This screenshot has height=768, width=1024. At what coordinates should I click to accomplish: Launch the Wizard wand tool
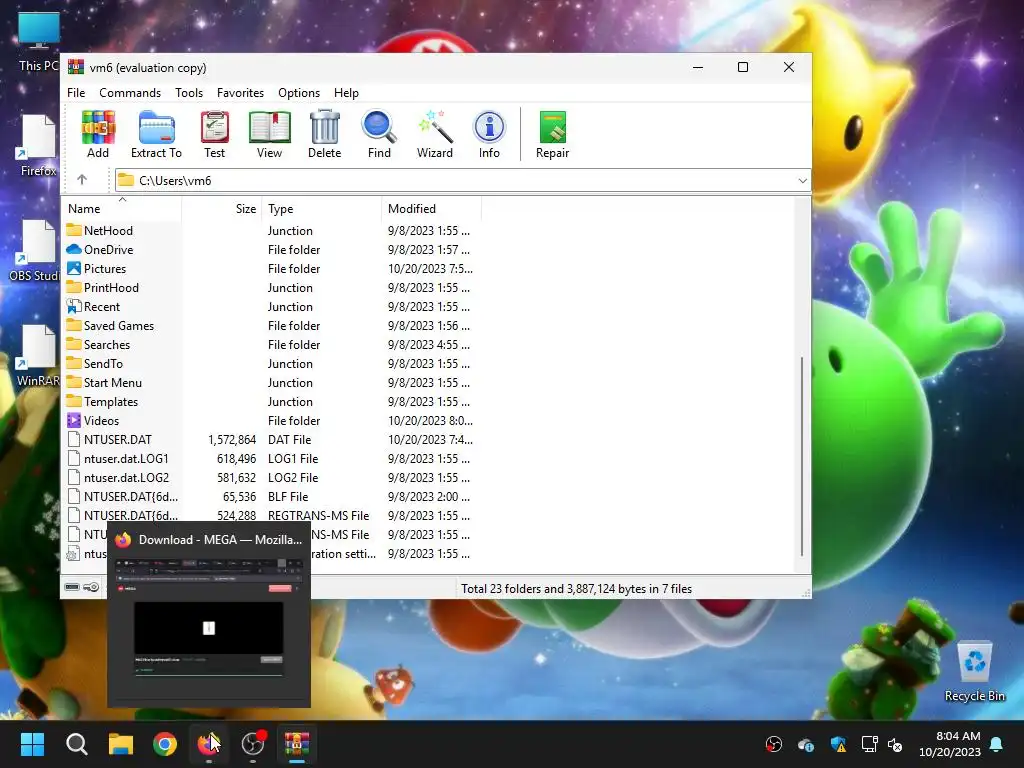coord(434,135)
